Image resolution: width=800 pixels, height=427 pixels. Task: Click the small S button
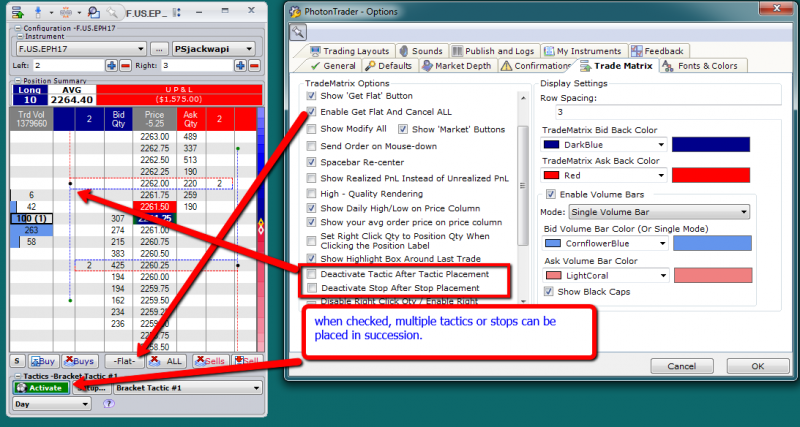click(x=17, y=361)
